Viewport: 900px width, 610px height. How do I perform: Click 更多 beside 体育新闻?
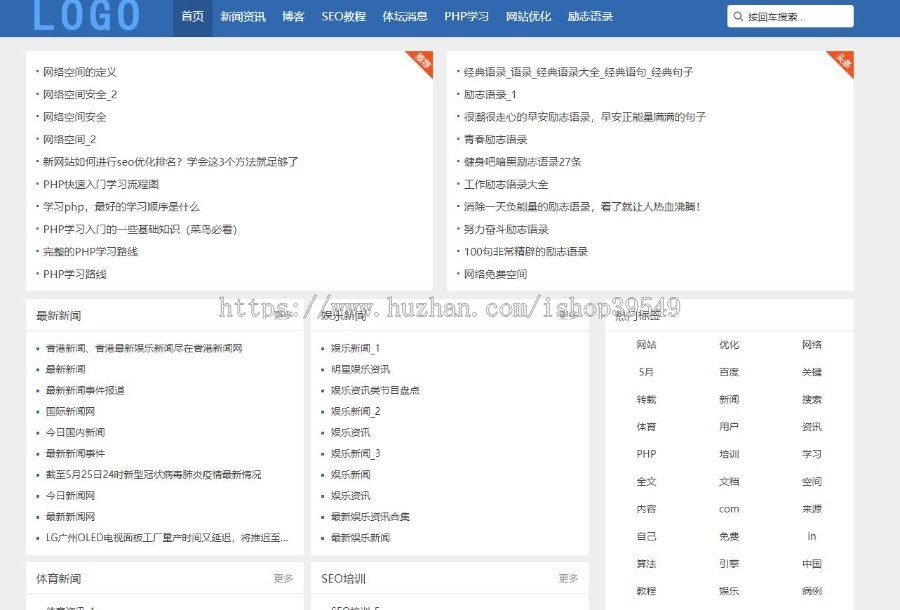(x=283, y=578)
